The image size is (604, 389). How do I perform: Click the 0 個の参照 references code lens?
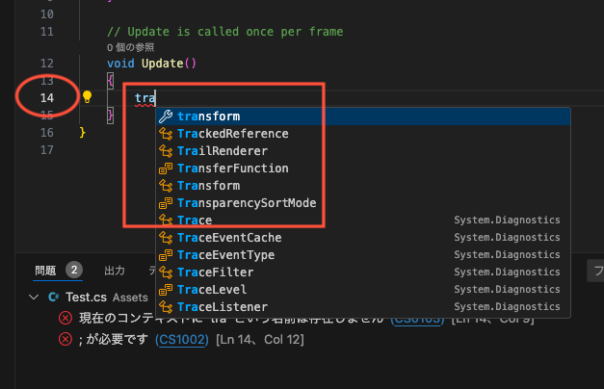[130, 47]
